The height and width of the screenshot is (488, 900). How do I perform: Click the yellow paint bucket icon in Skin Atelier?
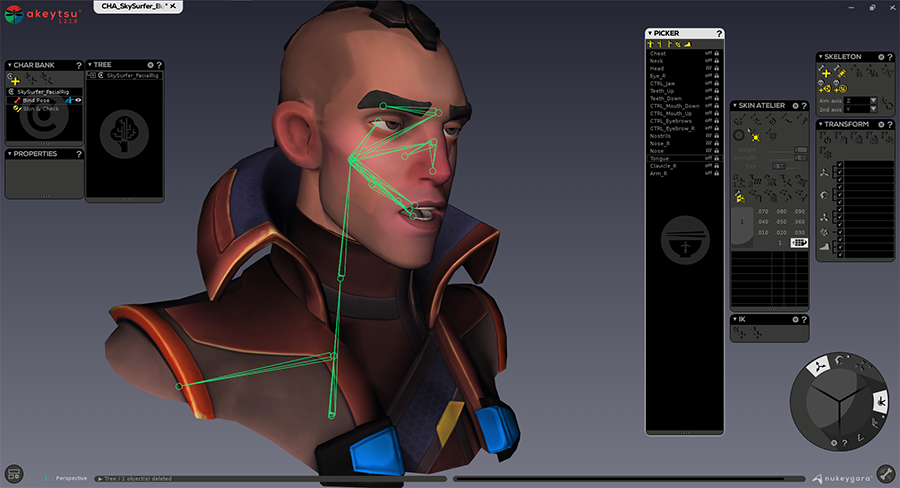(740, 197)
